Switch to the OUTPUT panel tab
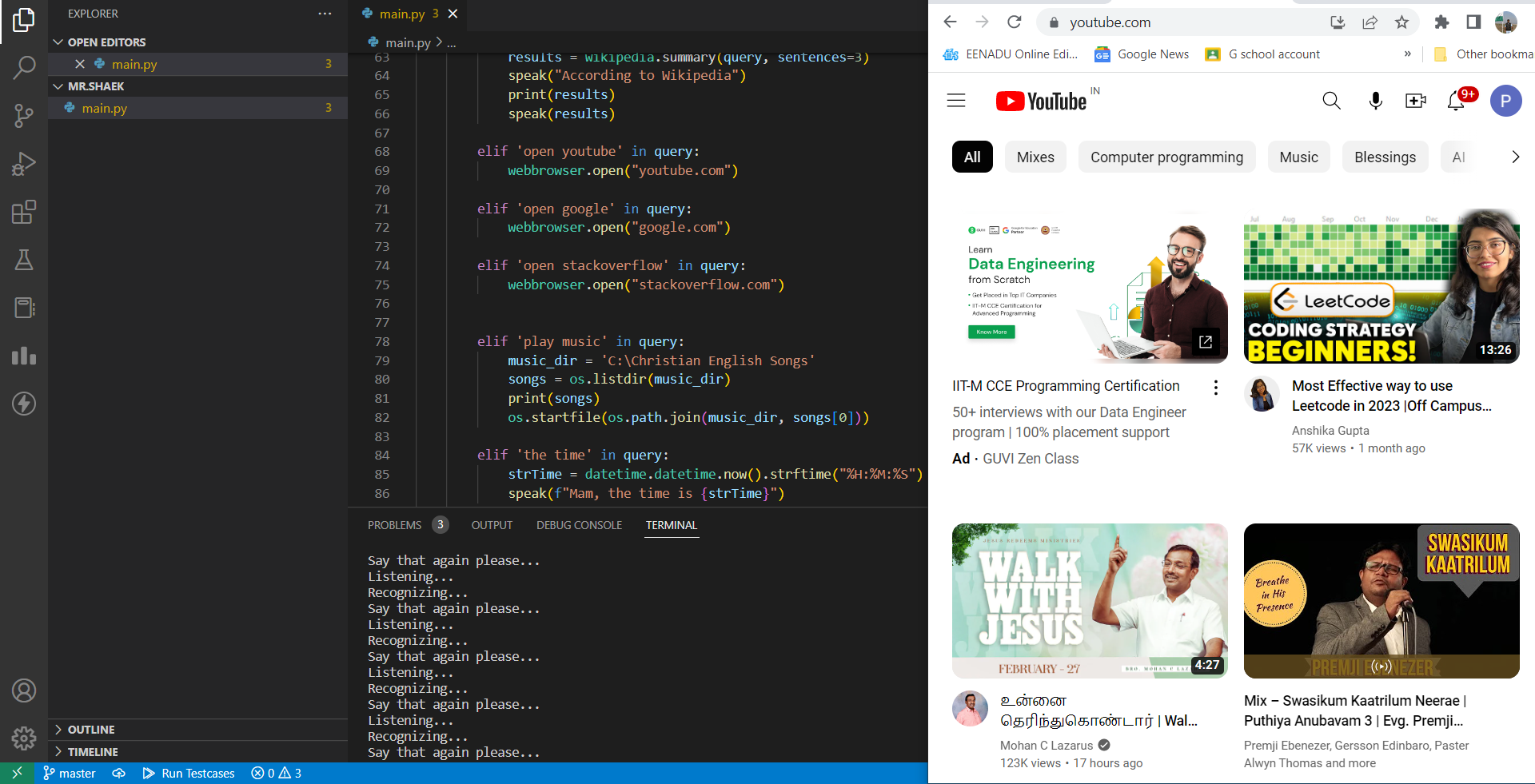Viewport: 1535px width, 784px height. [x=492, y=525]
